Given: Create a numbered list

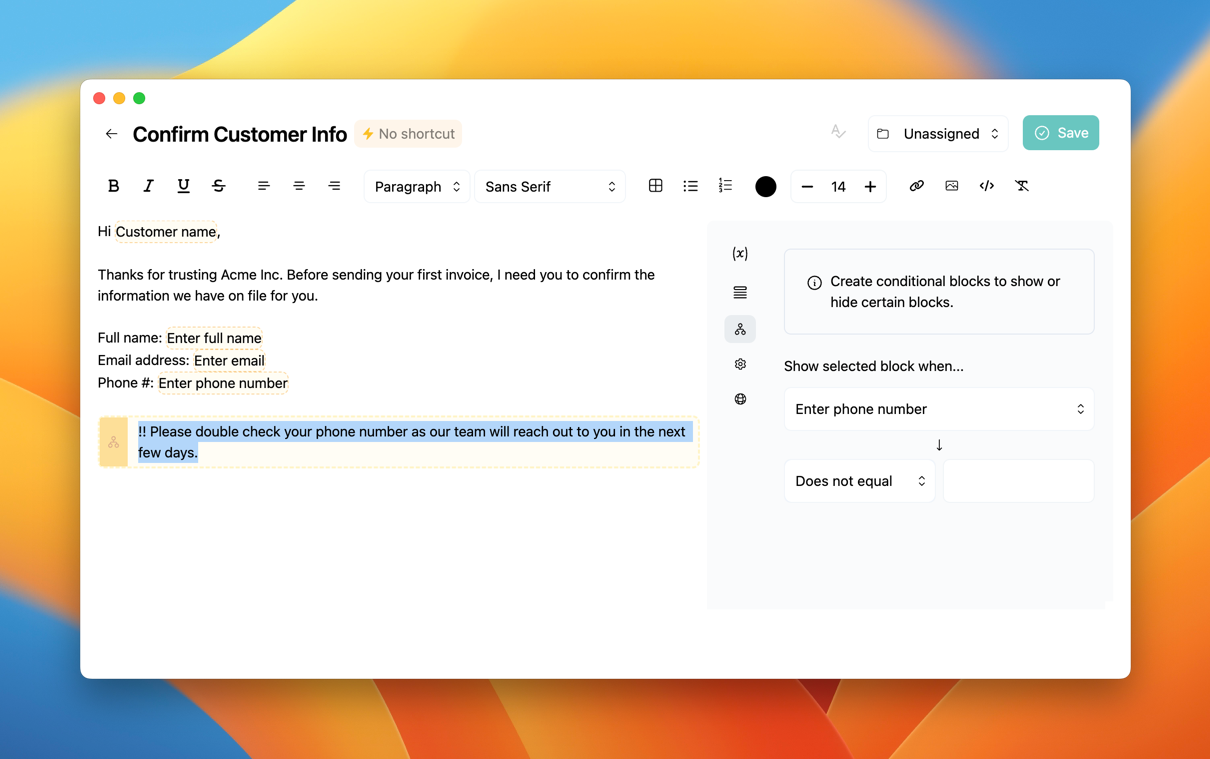Looking at the screenshot, I should 725,186.
